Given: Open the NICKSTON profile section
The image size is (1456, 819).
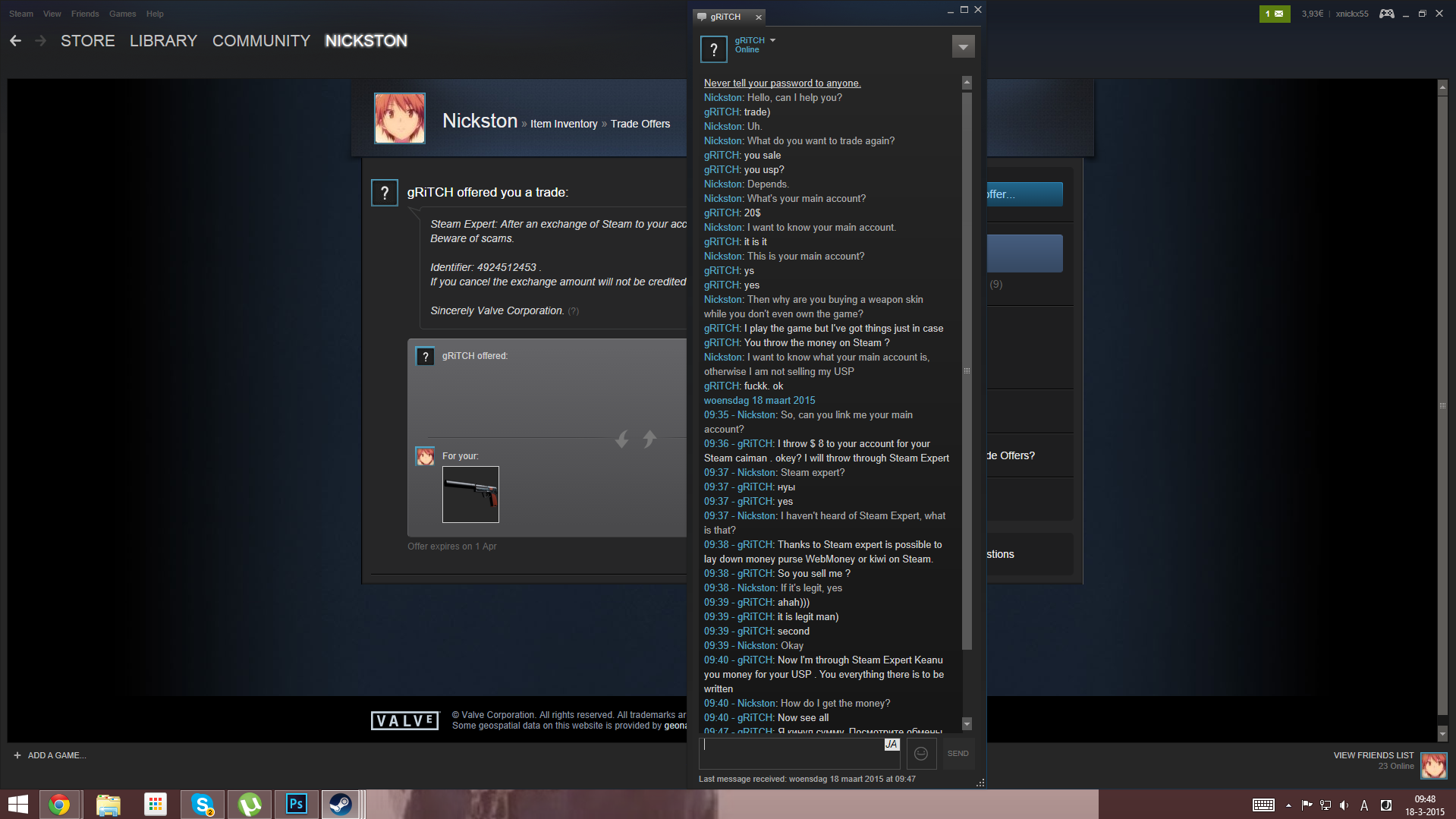Looking at the screenshot, I should click(366, 41).
